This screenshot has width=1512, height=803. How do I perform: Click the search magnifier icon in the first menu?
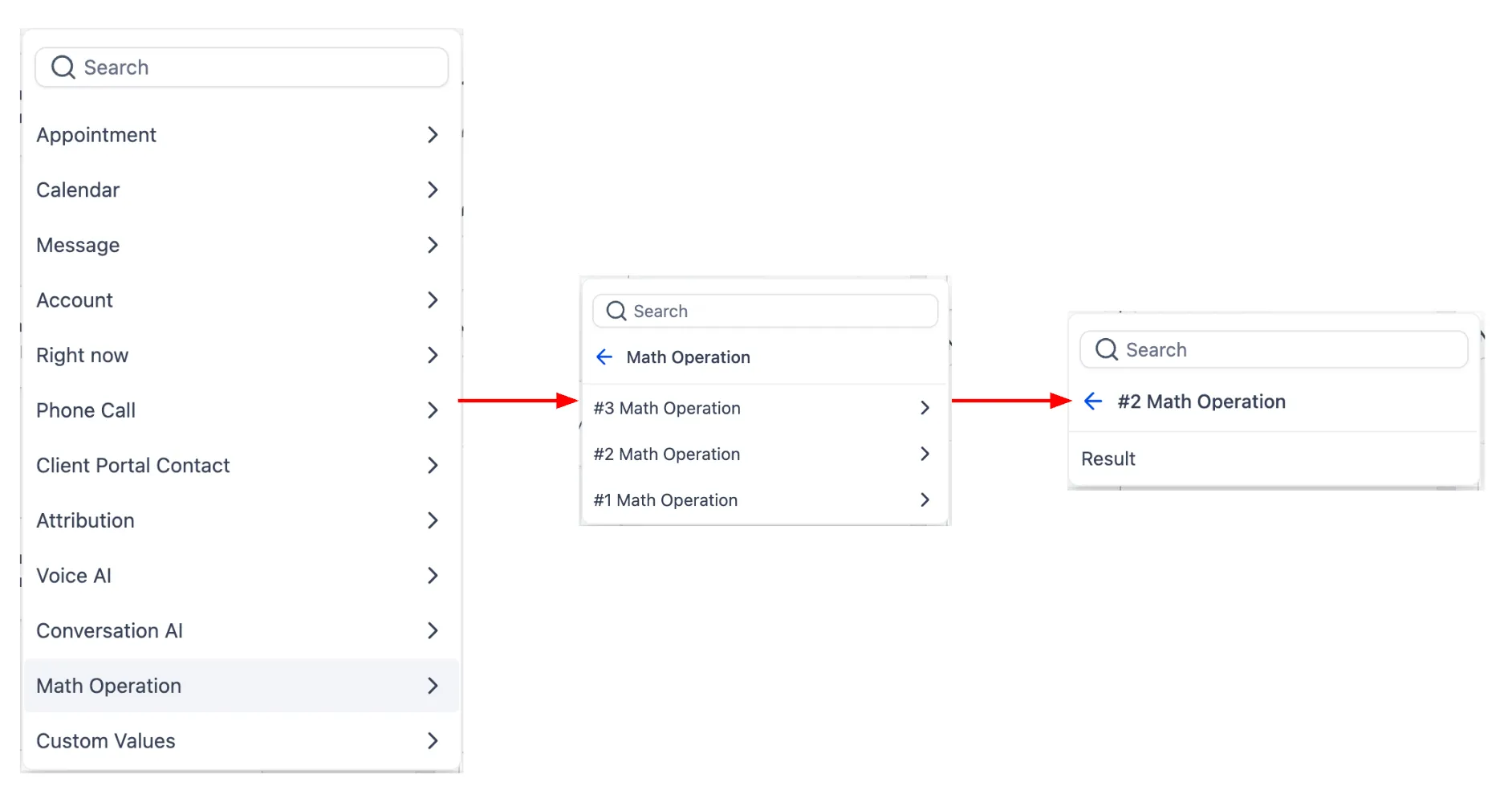point(63,67)
